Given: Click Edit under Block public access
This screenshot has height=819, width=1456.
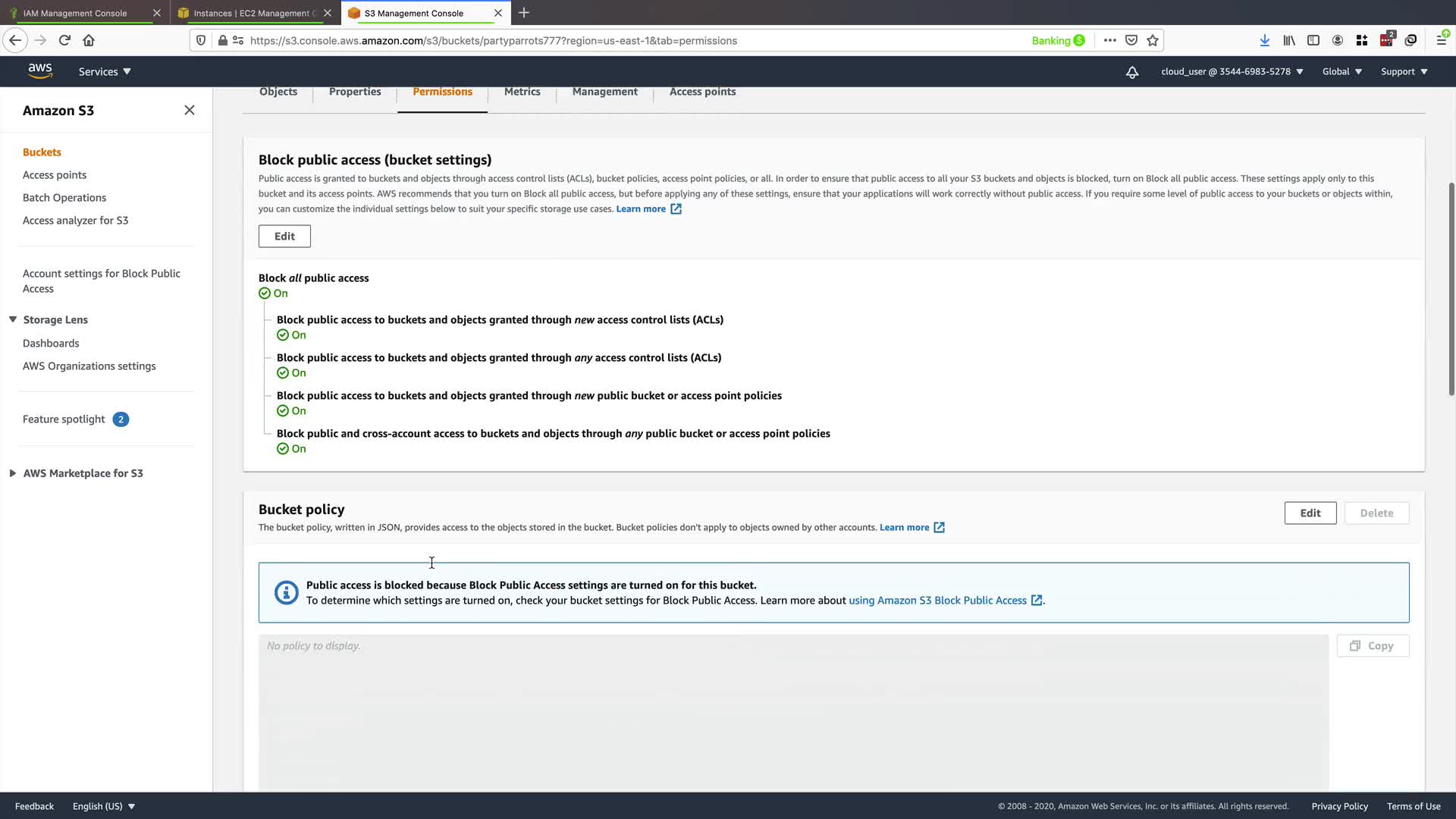Looking at the screenshot, I should pyautogui.click(x=284, y=236).
